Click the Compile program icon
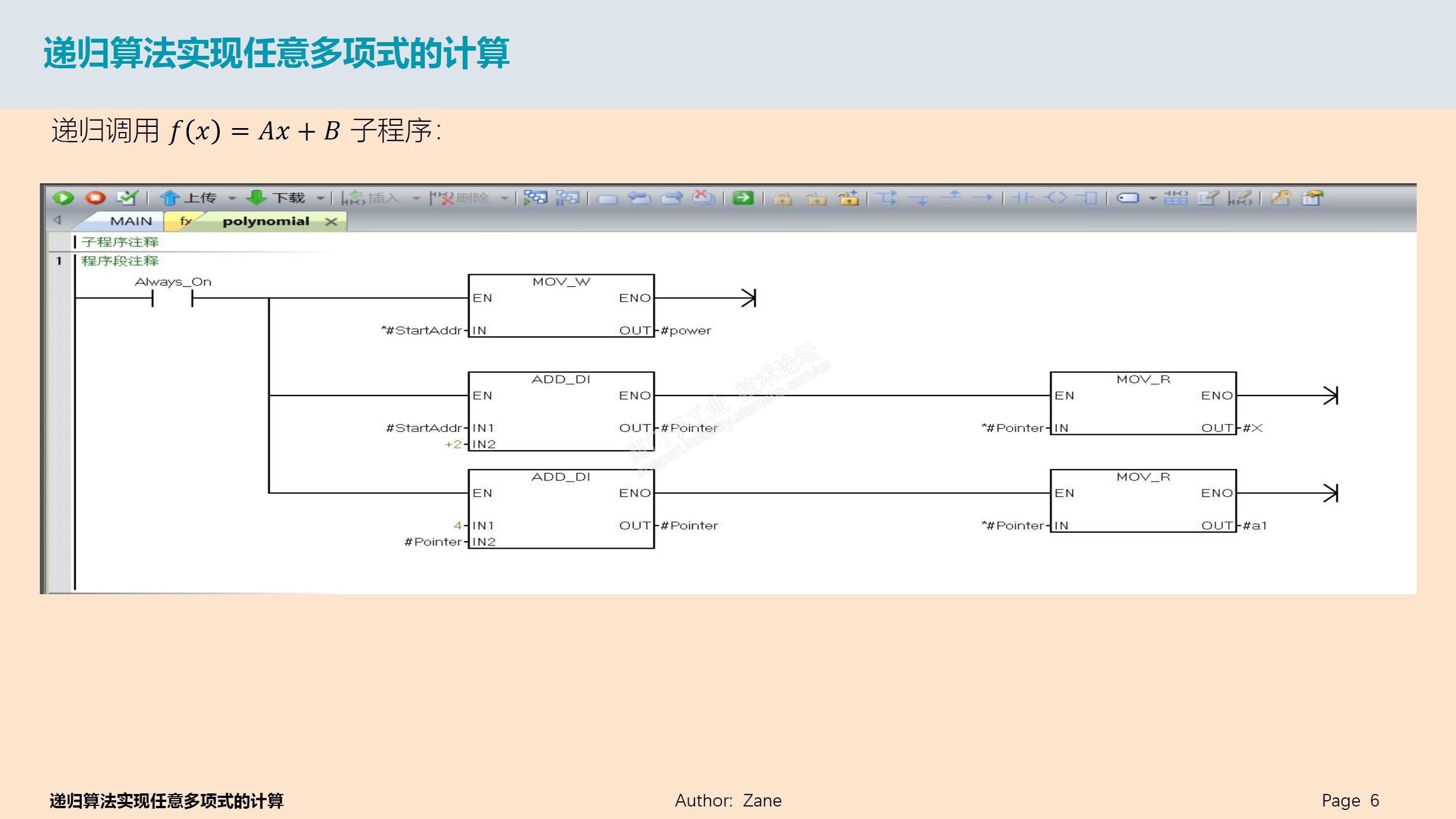This screenshot has width=1456, height=819. coord(127,198)
